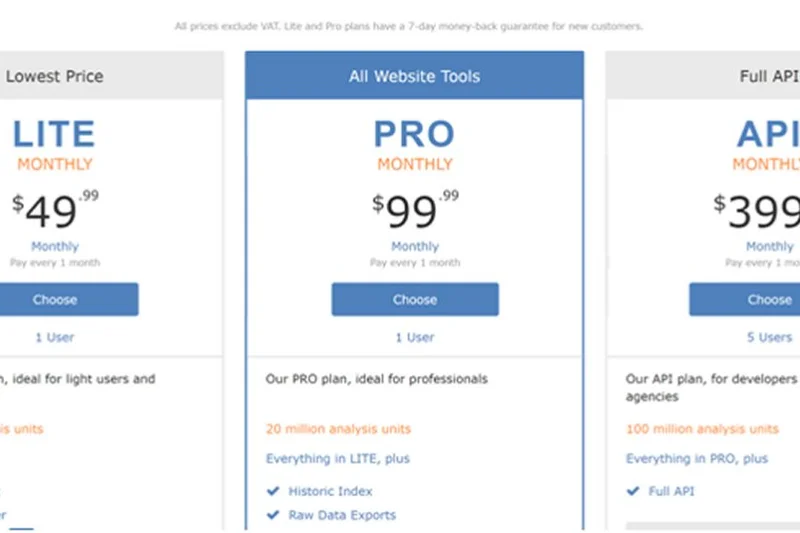Image resolution: width=800 pixels, height=533 pixels.
Task: Click the 20 million analysis units link
Action: click(x=338, y=429)
